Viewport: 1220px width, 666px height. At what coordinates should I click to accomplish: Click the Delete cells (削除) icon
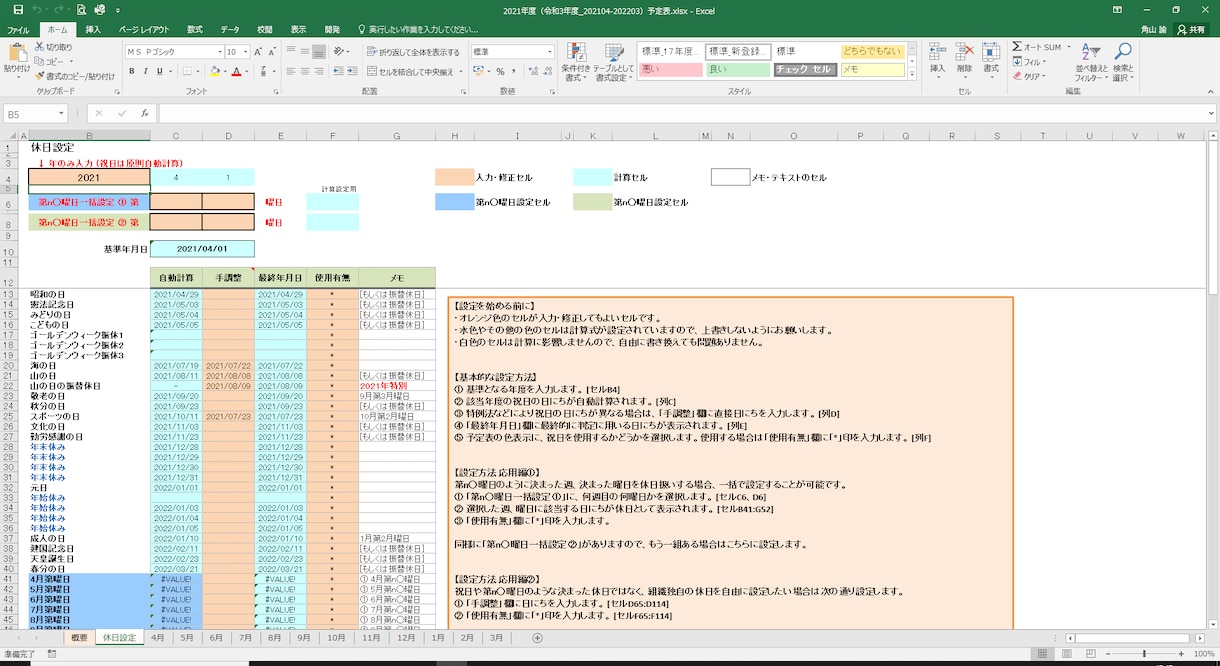(964, 52)
